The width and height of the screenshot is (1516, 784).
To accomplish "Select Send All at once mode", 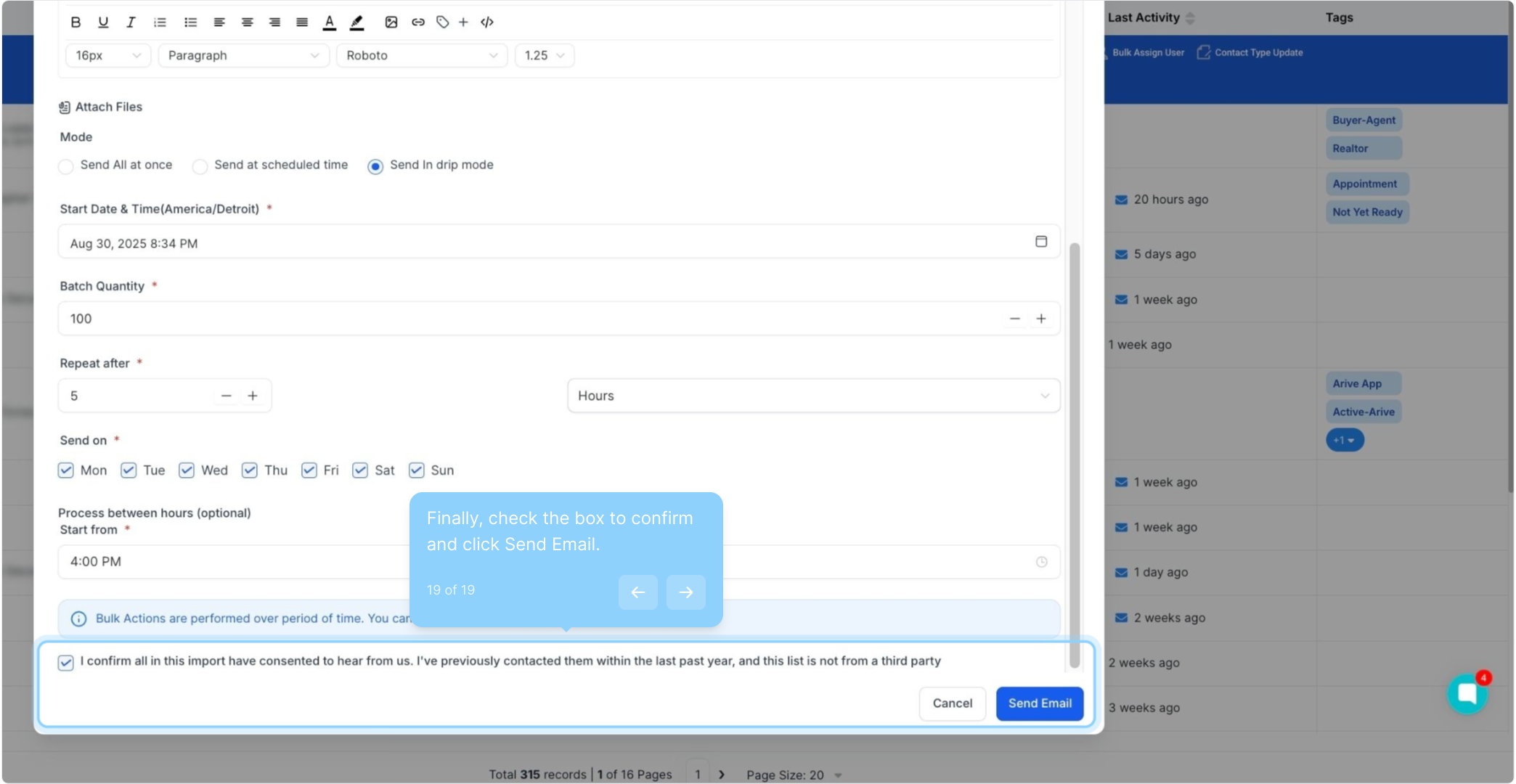I will (66, 166).
